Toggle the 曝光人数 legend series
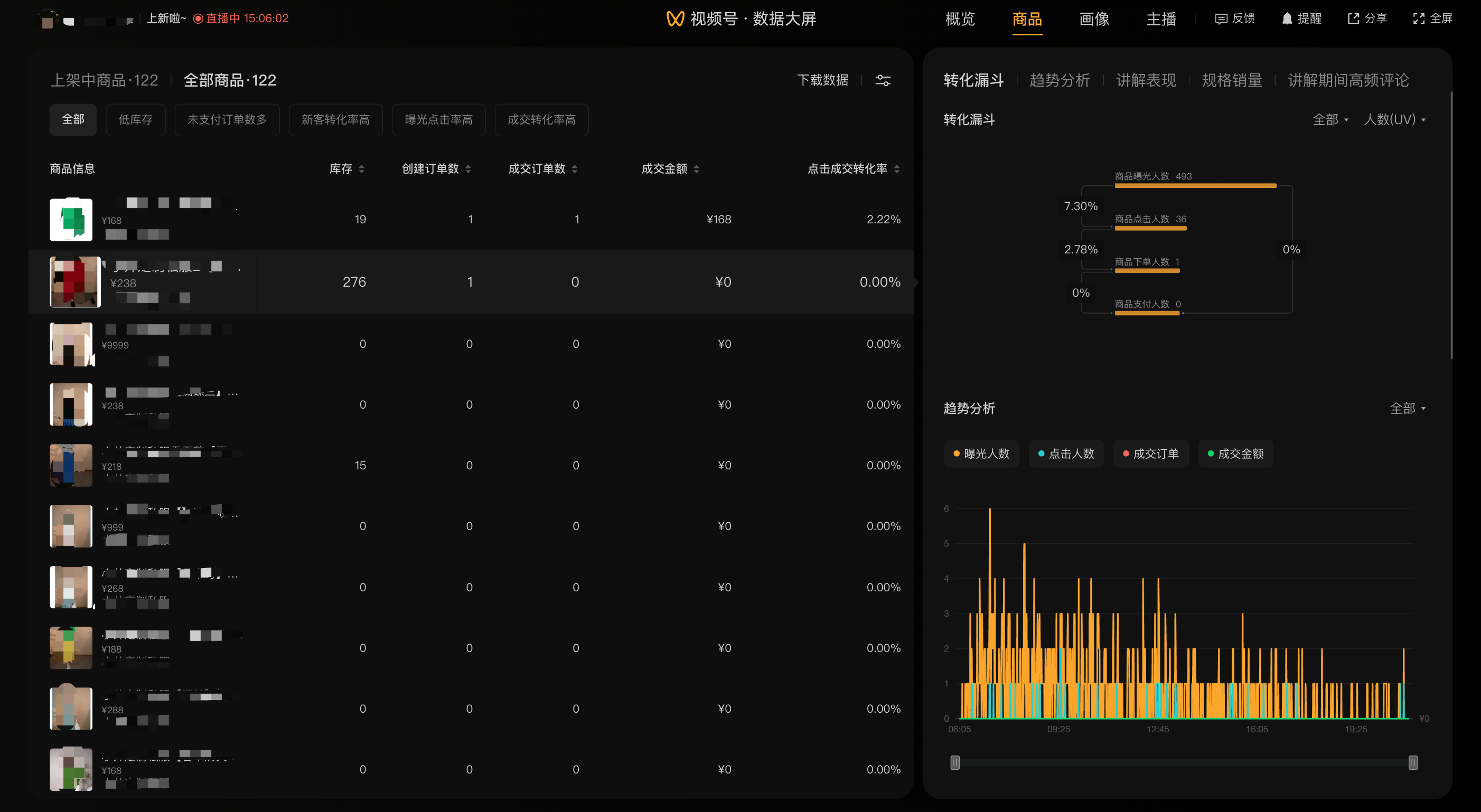The image size is (1481, 812). click(981, 454)
